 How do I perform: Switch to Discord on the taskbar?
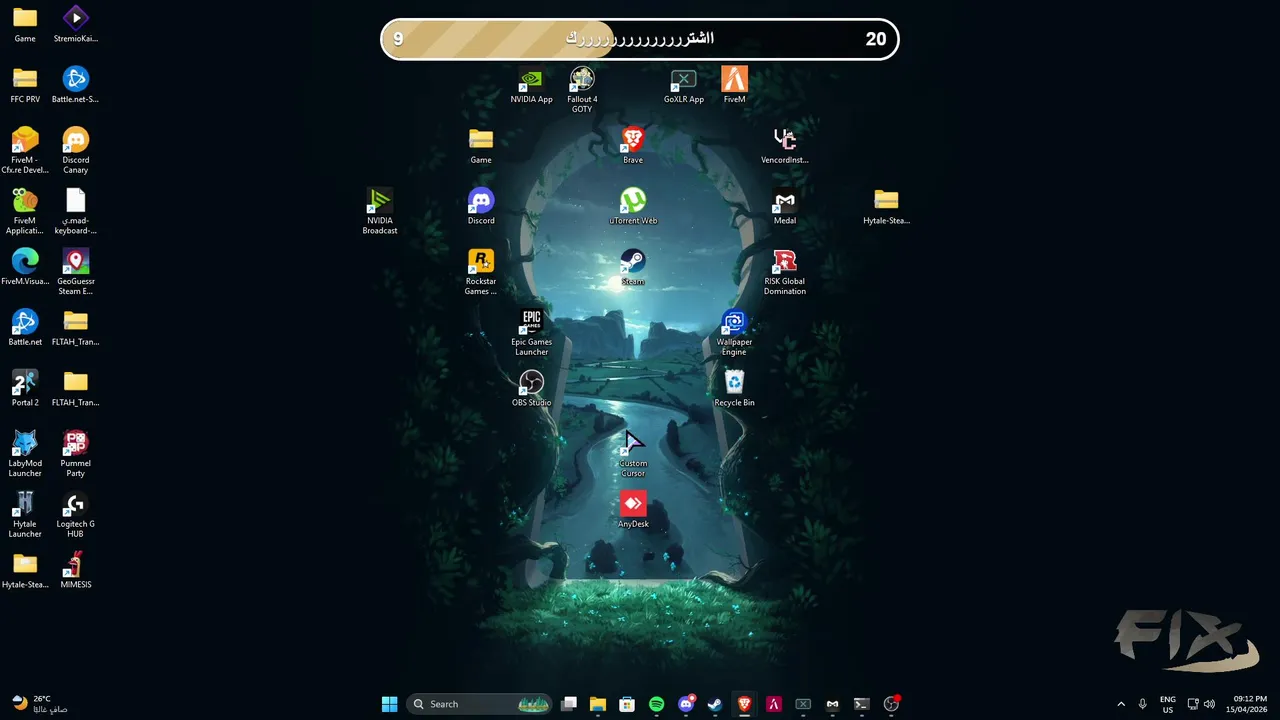(686, 704)
